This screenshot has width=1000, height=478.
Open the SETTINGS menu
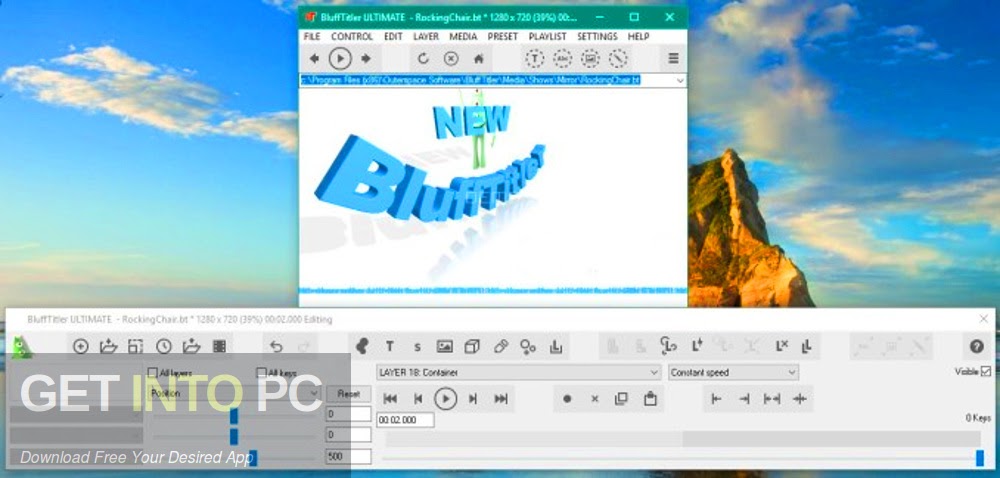tap(597, 36)
